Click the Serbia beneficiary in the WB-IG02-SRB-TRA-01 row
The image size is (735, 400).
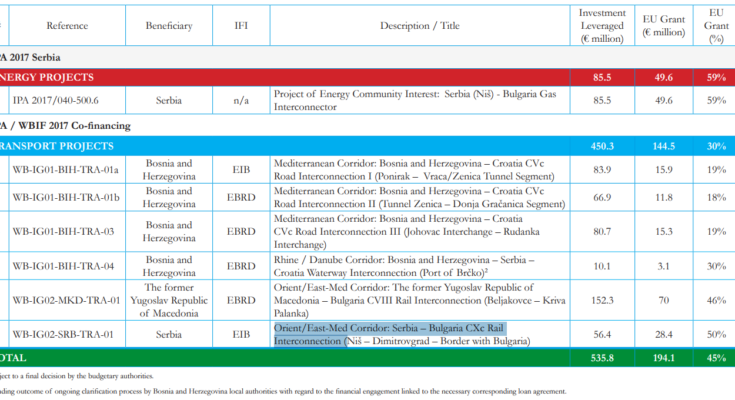[x=169, y=335]
